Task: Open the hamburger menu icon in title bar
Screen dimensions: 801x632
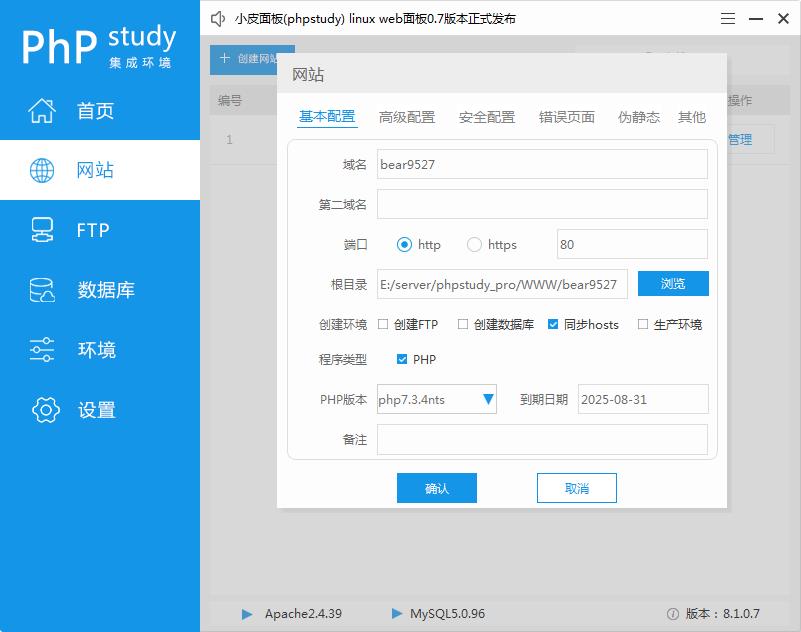Action: pos(728,19)
